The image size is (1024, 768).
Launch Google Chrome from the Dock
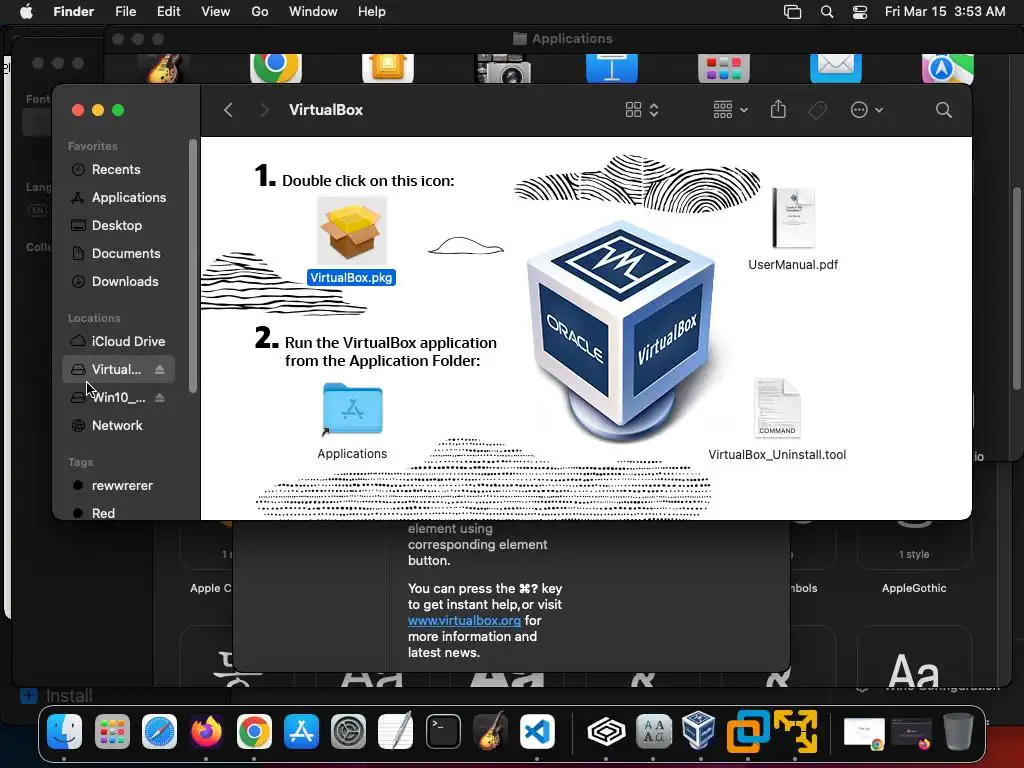[254, 731]
